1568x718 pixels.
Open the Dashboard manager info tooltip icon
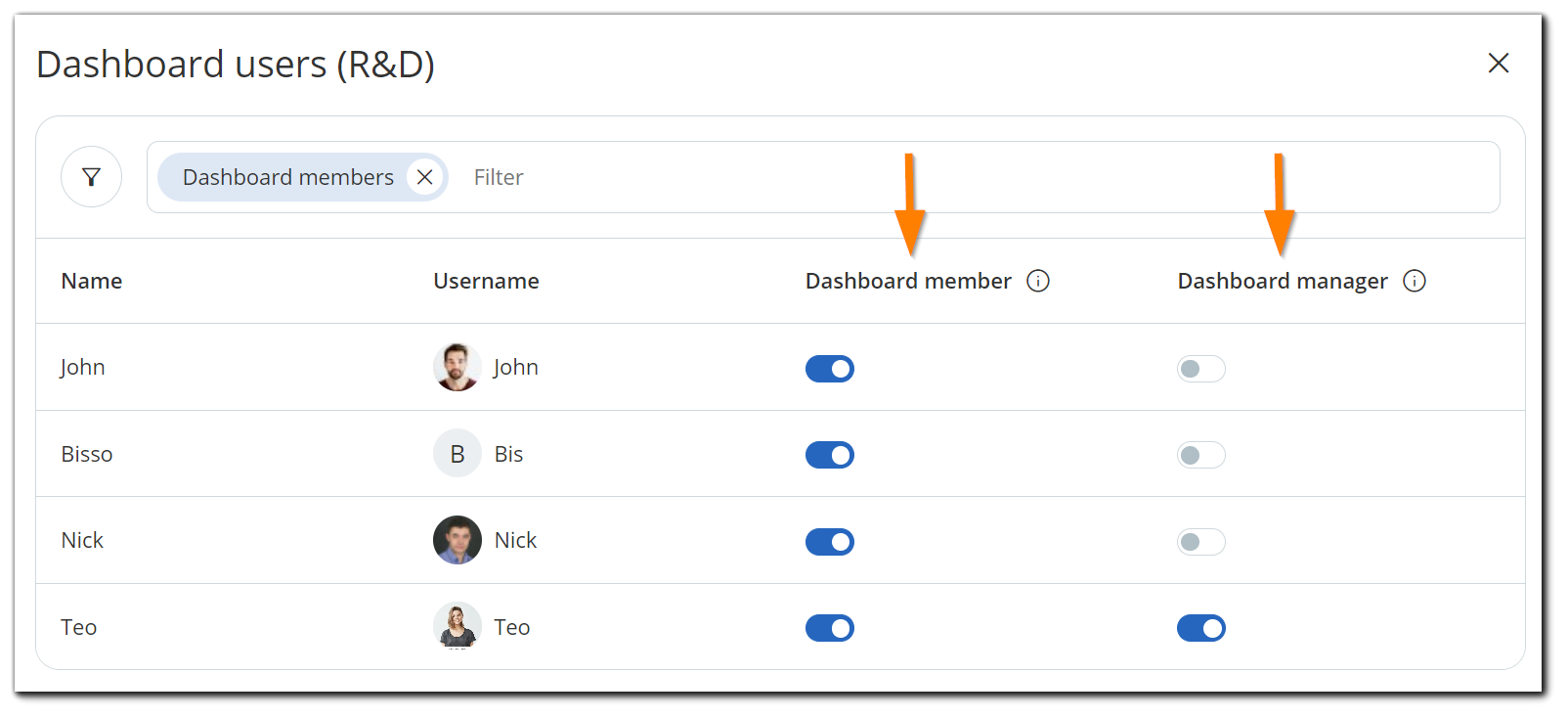coord(1415,281)
